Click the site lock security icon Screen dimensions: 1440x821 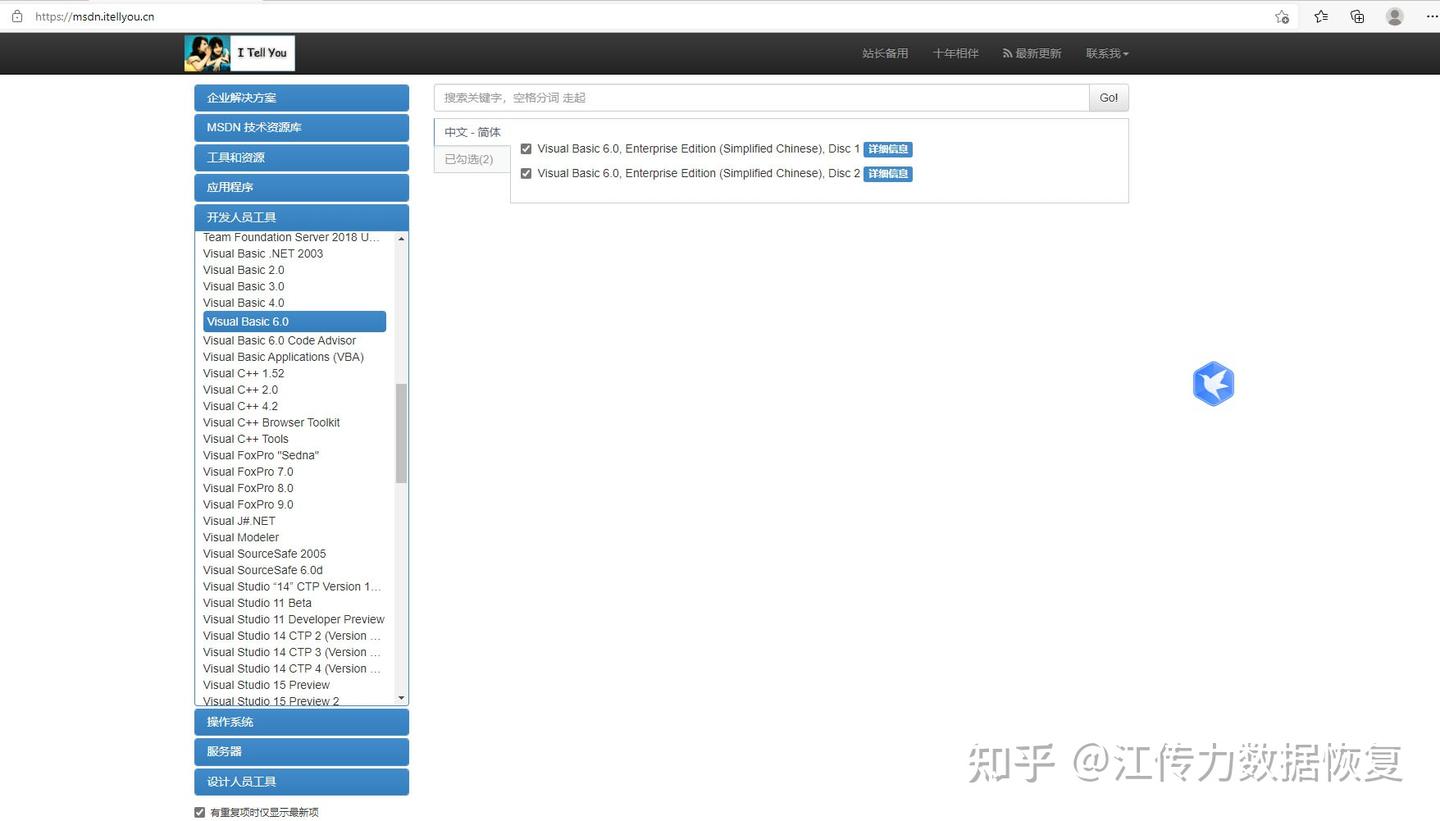click(x=17, y=16)
